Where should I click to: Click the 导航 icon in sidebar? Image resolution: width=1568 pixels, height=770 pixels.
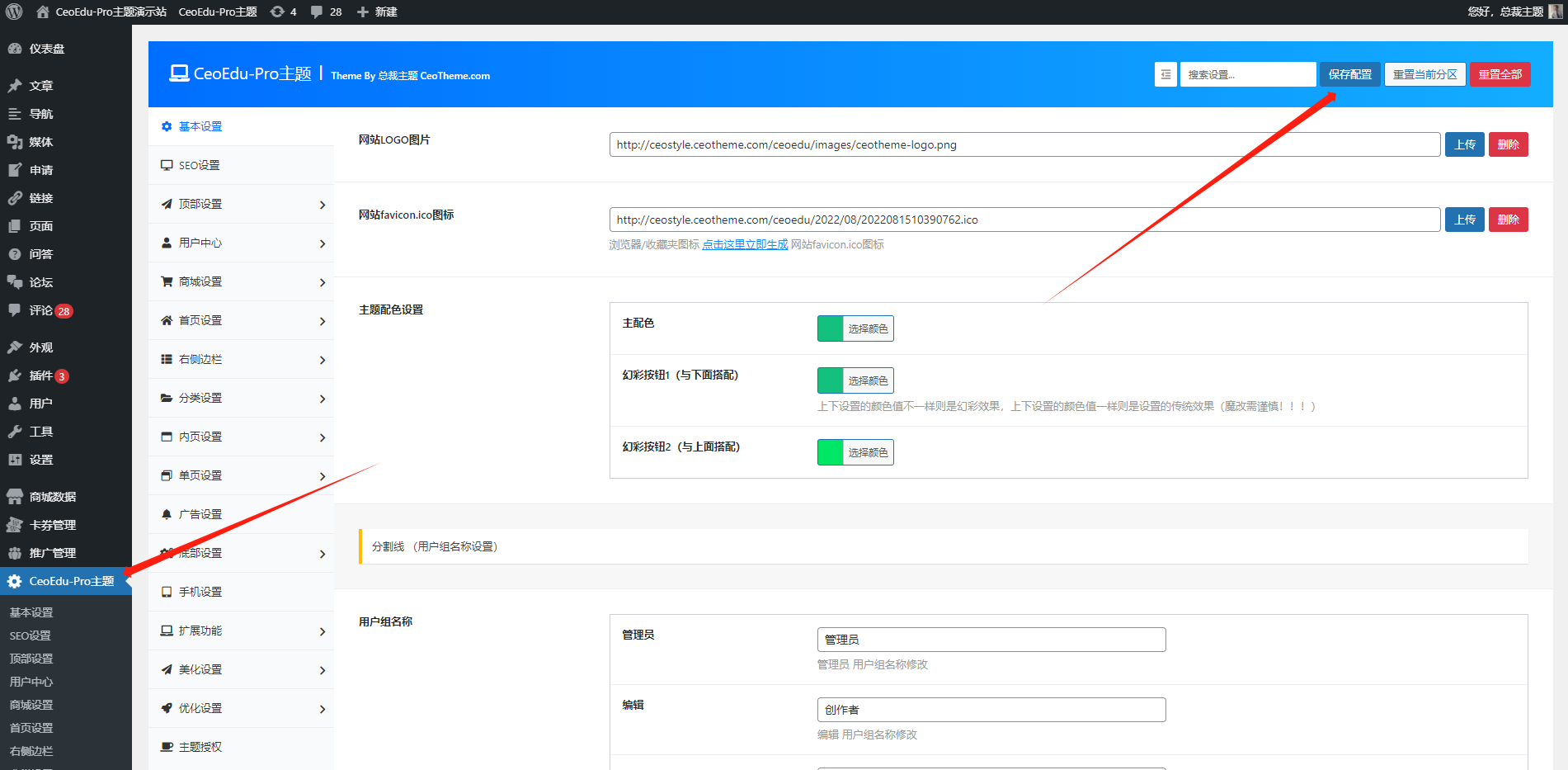15,114
